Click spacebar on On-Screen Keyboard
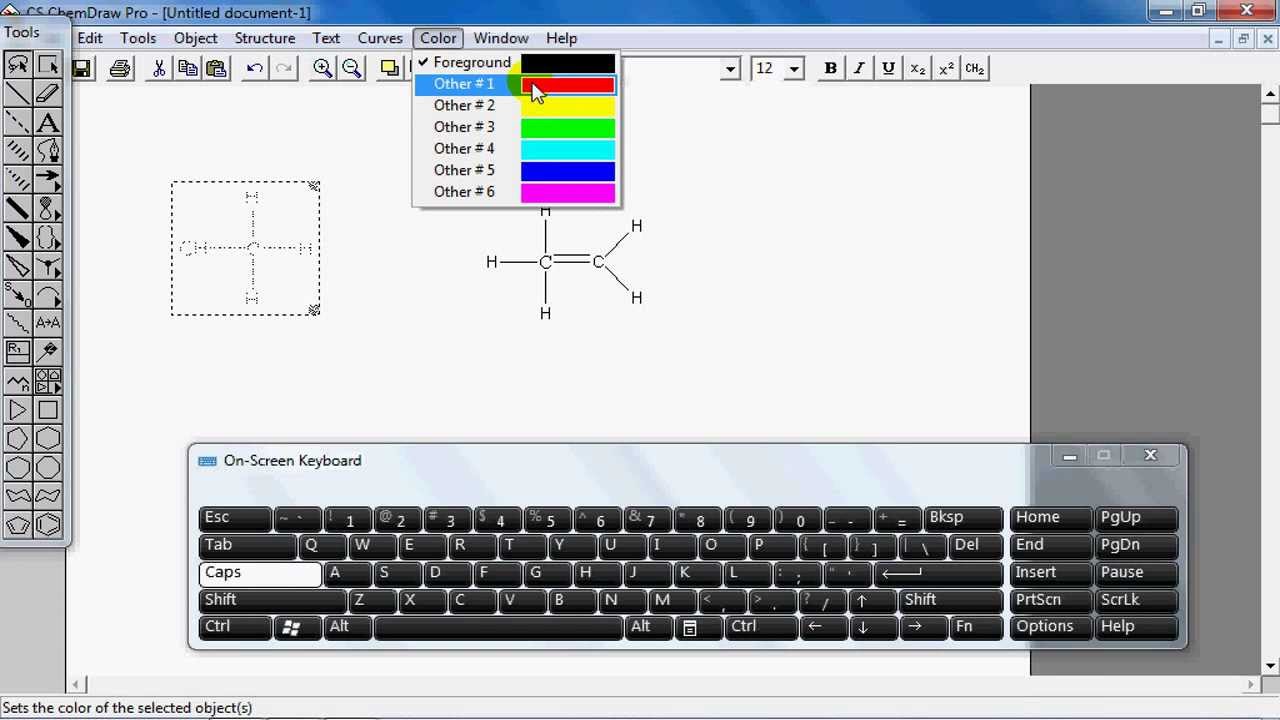Image resolution: width=1280 pixels, height=720 pixels. [x=498, y=627]
